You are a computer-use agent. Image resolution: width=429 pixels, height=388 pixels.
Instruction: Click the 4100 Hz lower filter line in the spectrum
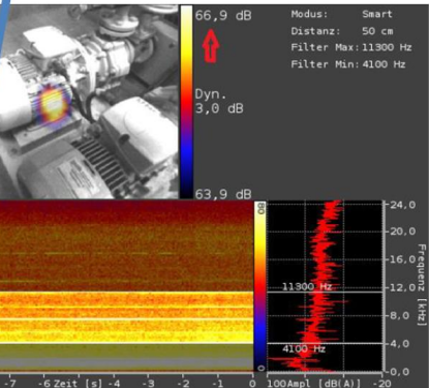pyautogui.click(x=325, y=343)
